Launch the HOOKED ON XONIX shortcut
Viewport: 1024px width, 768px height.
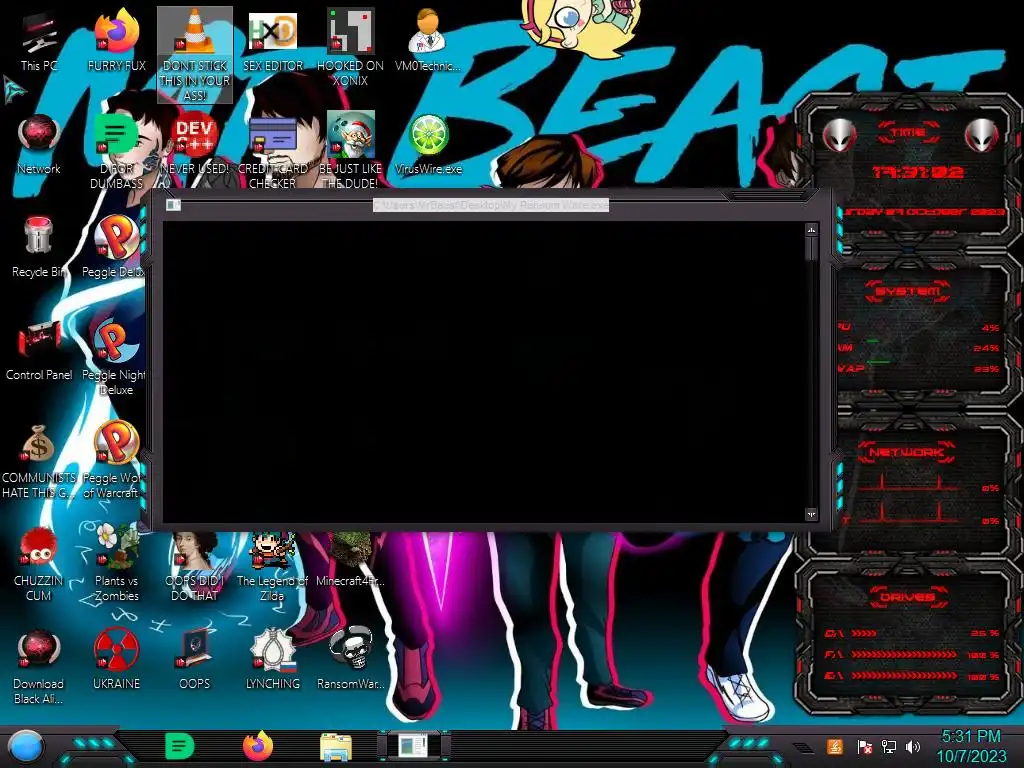pyautogui.click(x=350, y=47)
